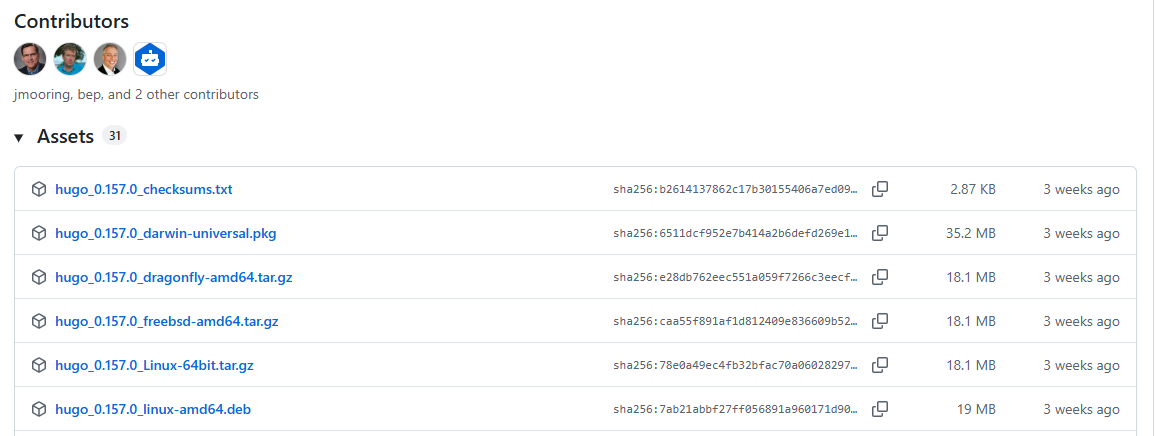Click the bot contributor avatar
The width and height of the screenshot is (1155, 436).
point(150,59)
